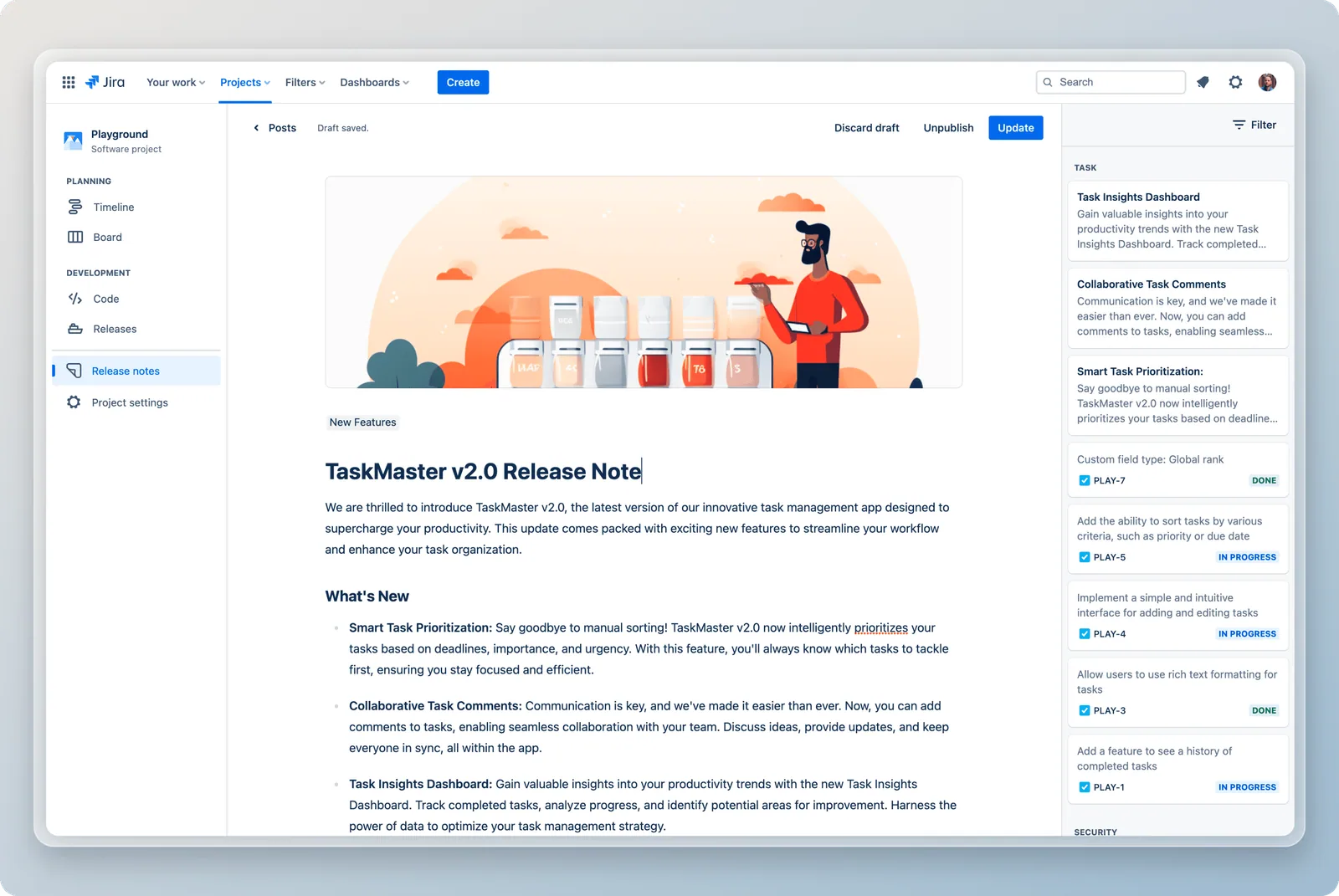Expand the Your work dropdown
Viewport: 1339px width, 896px height.
pyautogui.click(x=176, y=82)
